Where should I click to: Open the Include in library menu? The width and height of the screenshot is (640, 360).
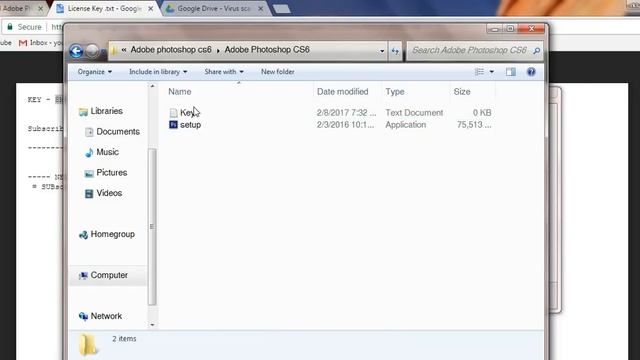point(158,72)
